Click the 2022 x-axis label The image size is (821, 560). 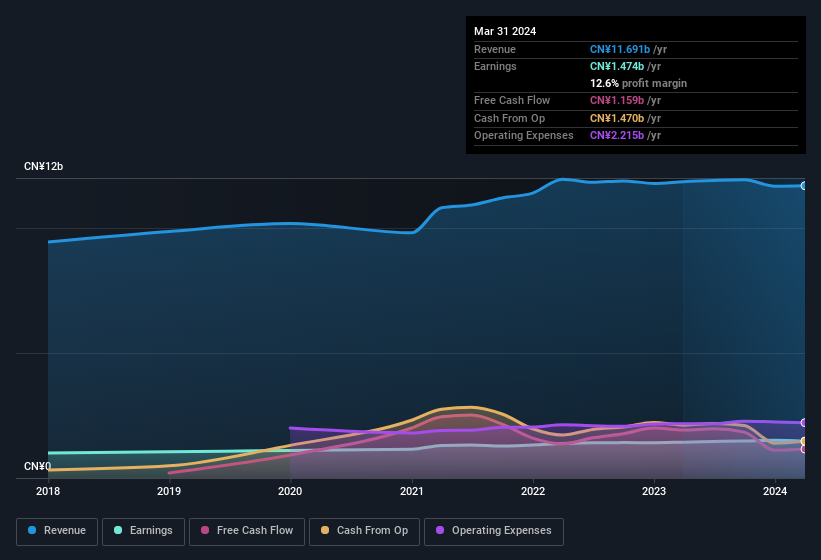(x=533, y=491)
